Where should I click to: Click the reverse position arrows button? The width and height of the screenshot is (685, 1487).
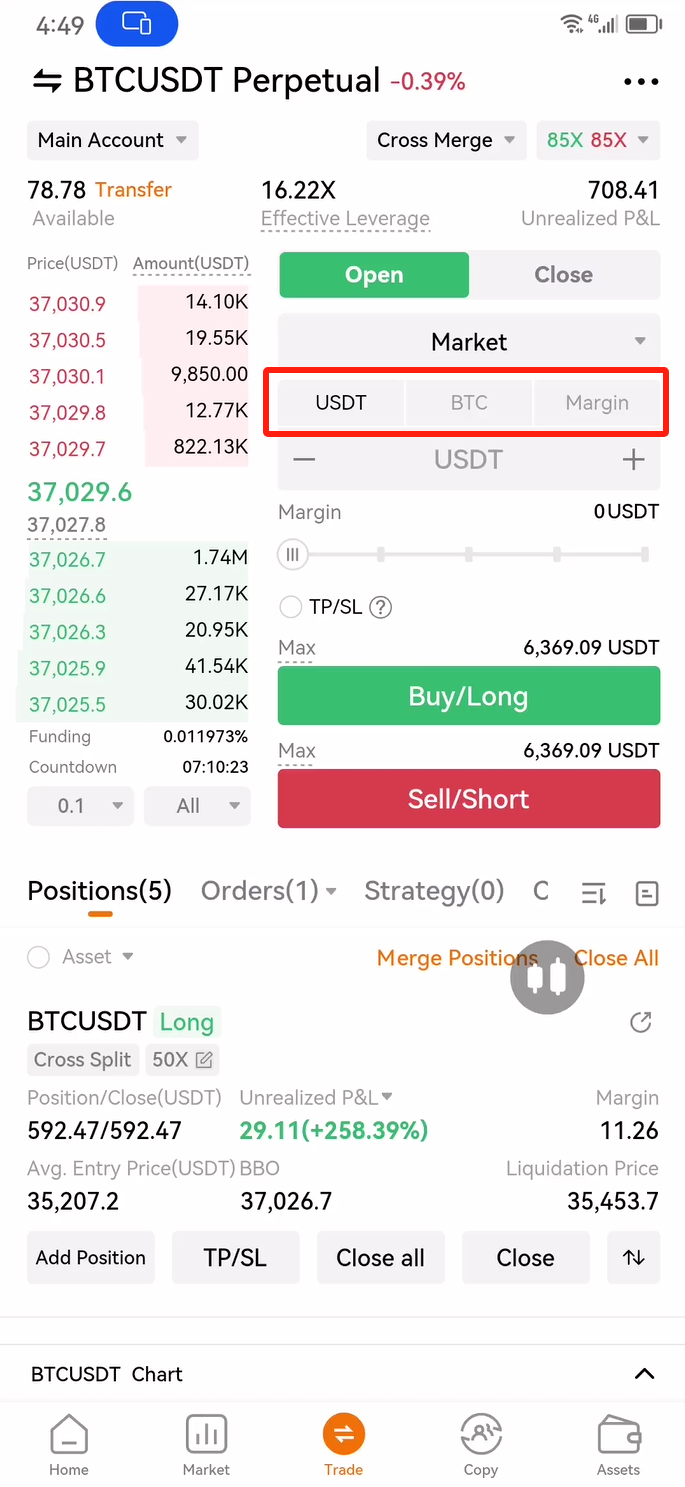click(x=633, y=1258)
